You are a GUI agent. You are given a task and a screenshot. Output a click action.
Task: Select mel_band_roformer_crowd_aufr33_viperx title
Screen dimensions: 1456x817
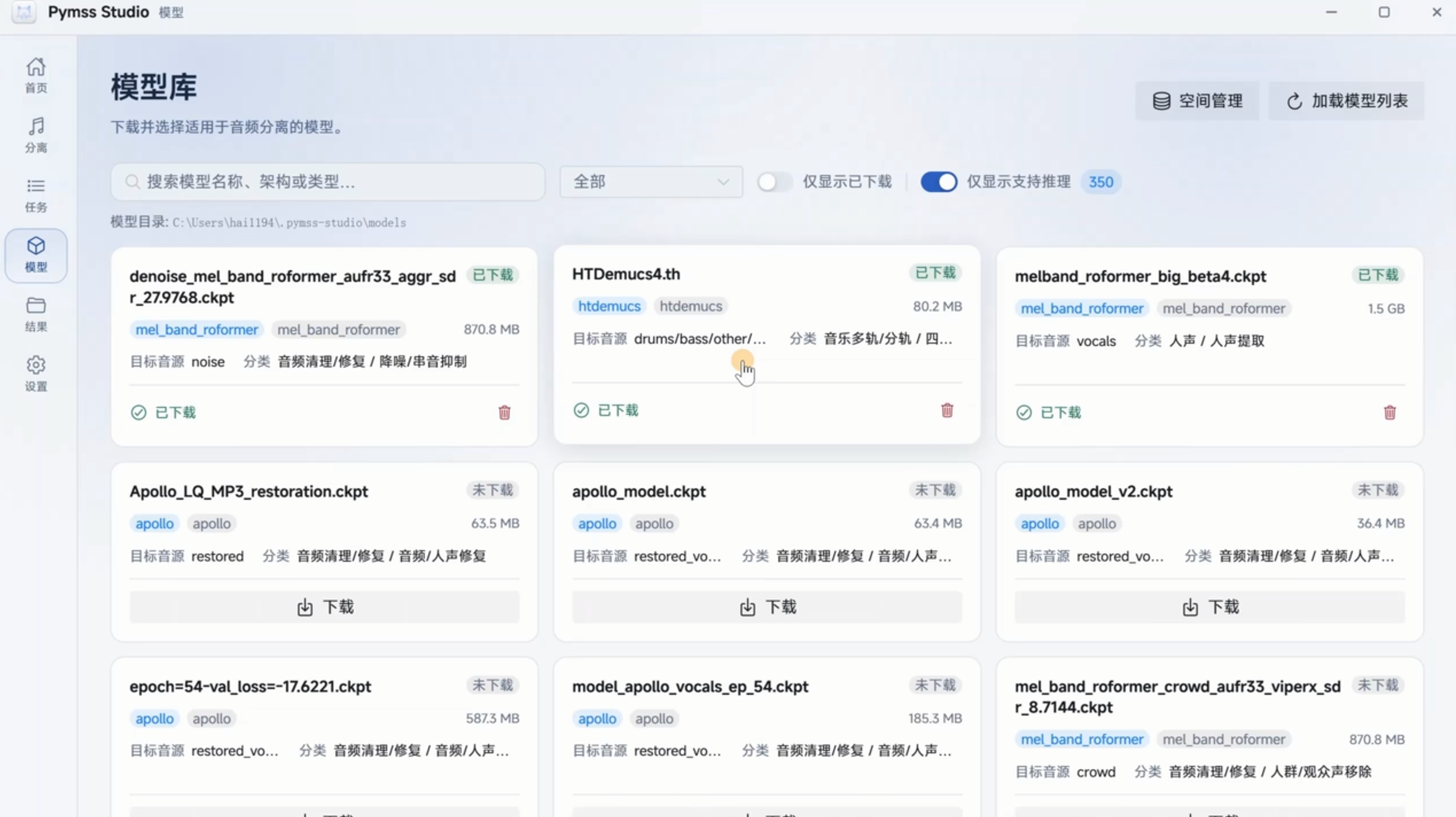(1178, 697)
